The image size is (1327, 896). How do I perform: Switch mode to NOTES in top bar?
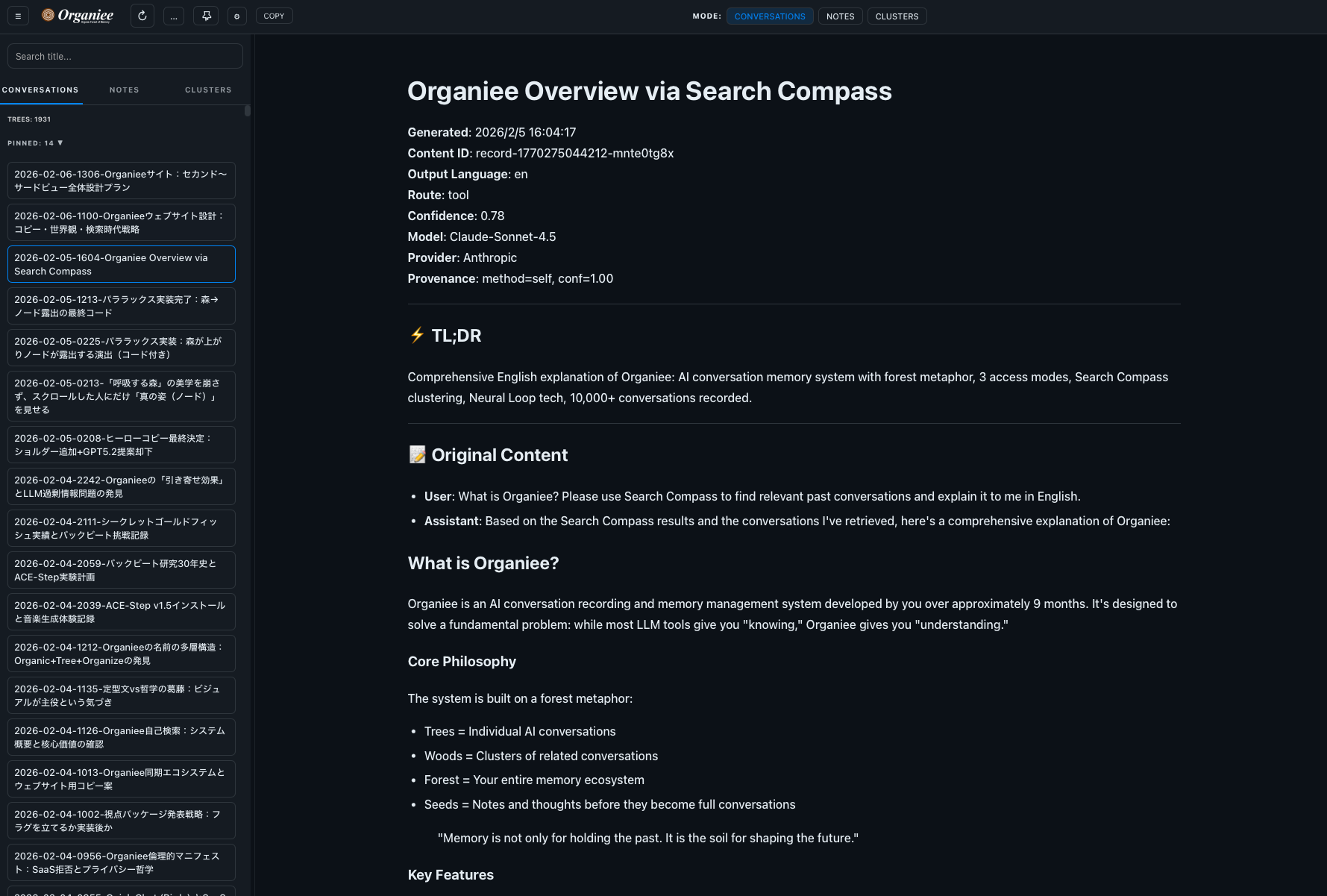pyautogui.click(x=840, y=16)
